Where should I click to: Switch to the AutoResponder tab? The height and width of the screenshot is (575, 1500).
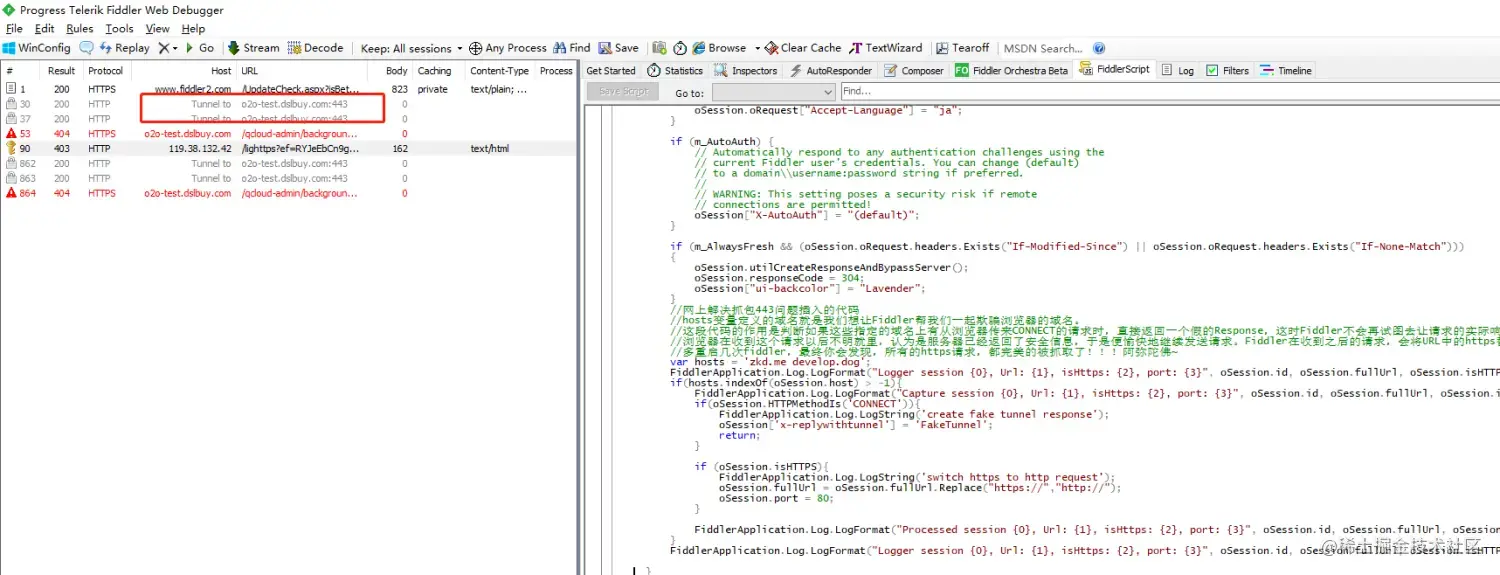(831, 71)
